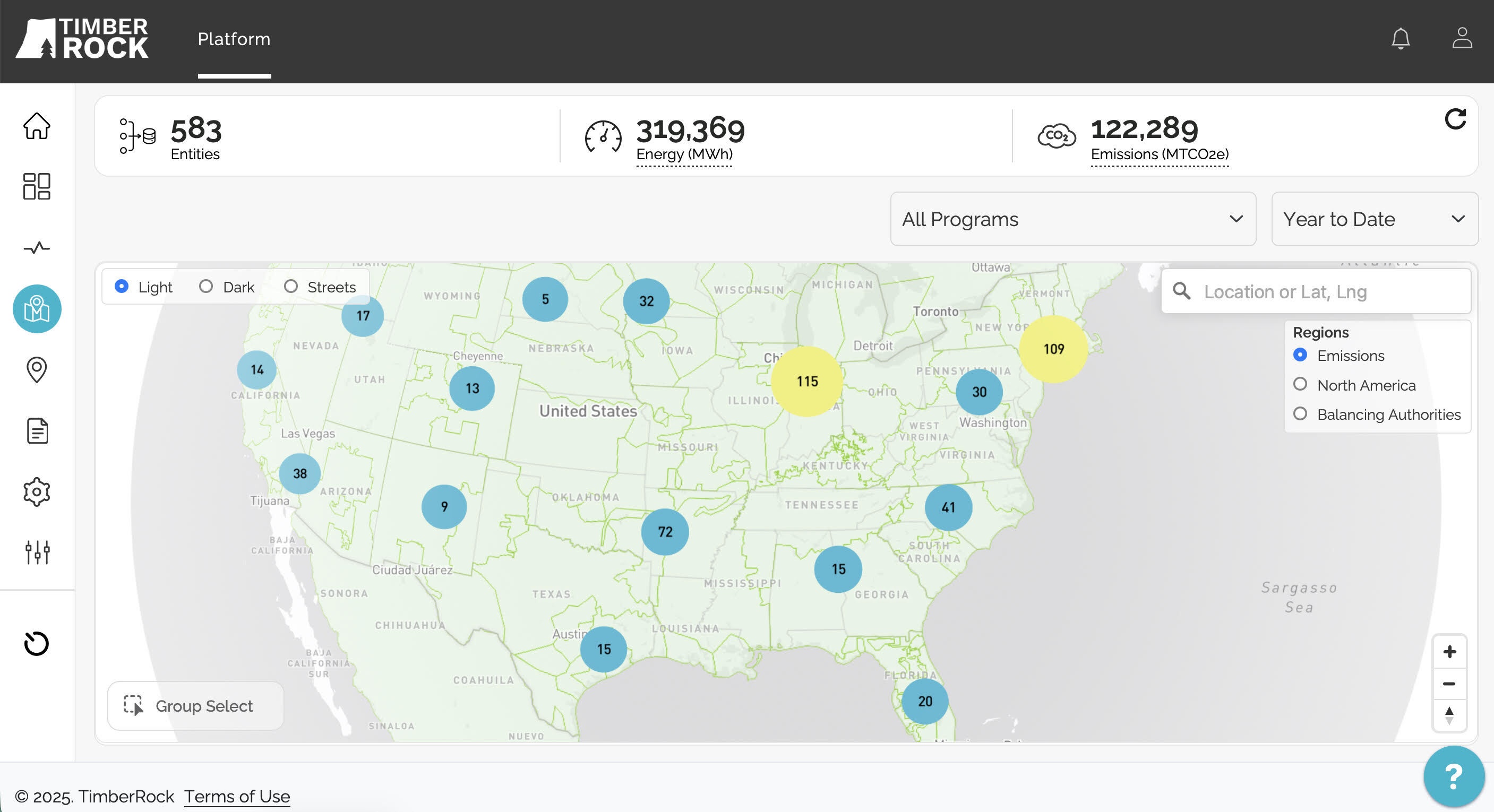The width and height of the screenshot is (1494, 812).
Task: Click the refresh icon in the stats card
Action: [x=1455, y=119]
